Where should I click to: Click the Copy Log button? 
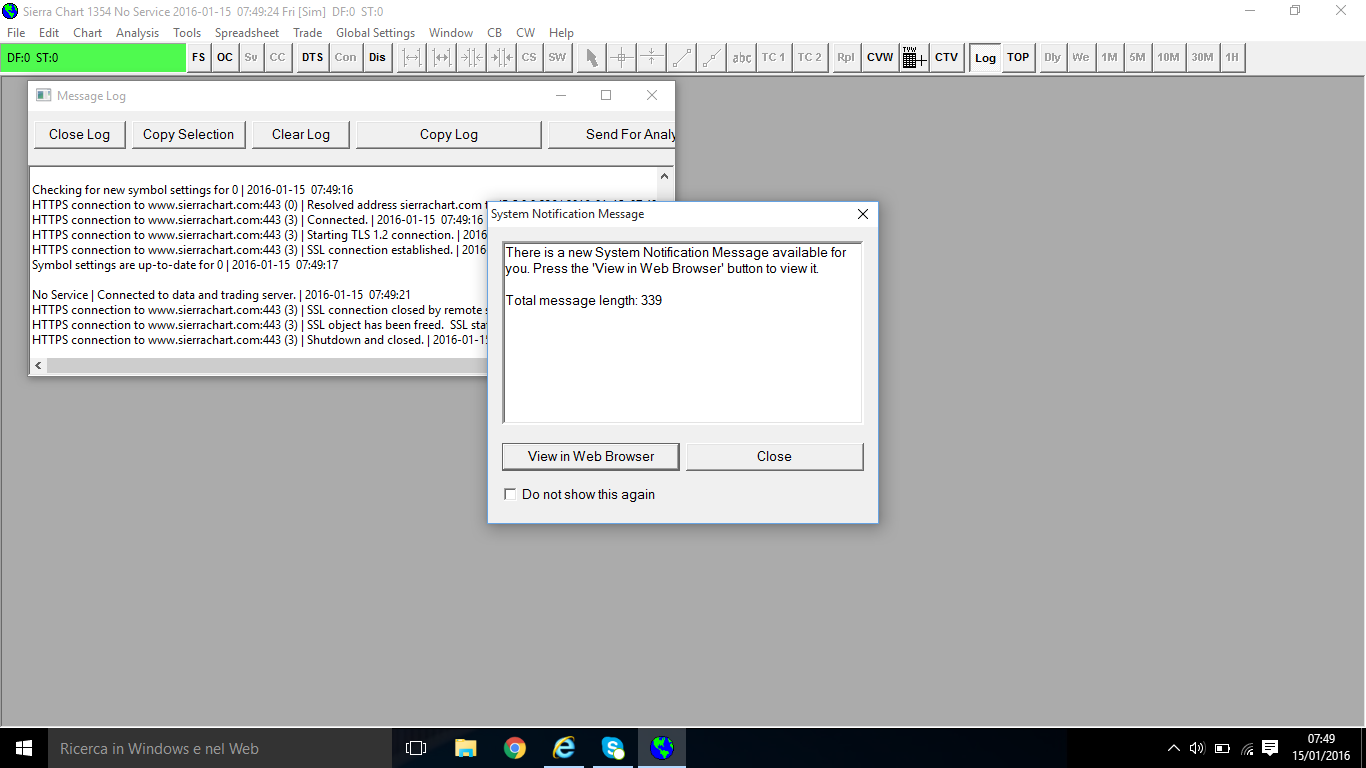tap(449, 135)
